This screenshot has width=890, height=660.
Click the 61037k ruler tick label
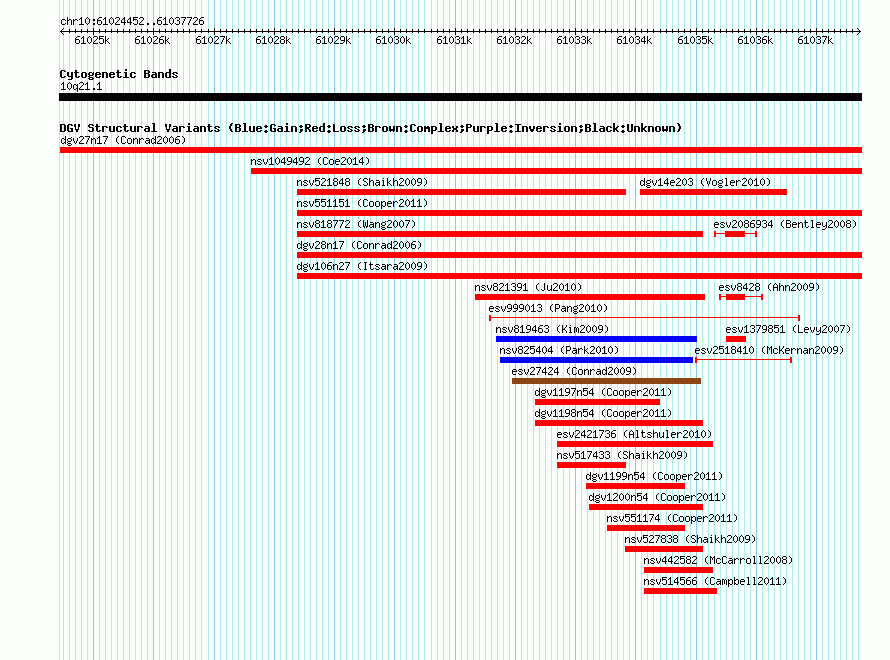(815, 40)
